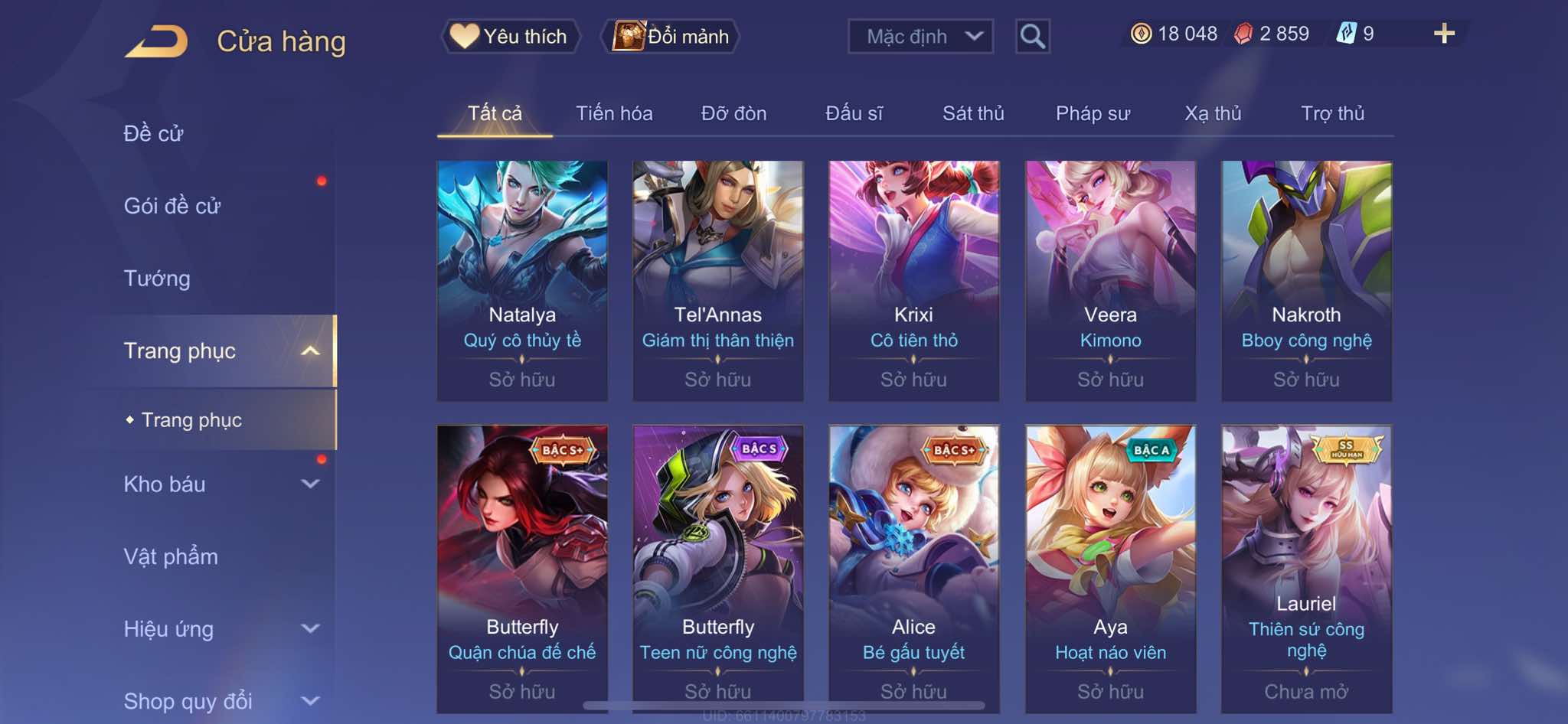Expand the Hiệu ứng sidebar section
Viewport: 1568px width, 724px height.
[x=310, y=628]
